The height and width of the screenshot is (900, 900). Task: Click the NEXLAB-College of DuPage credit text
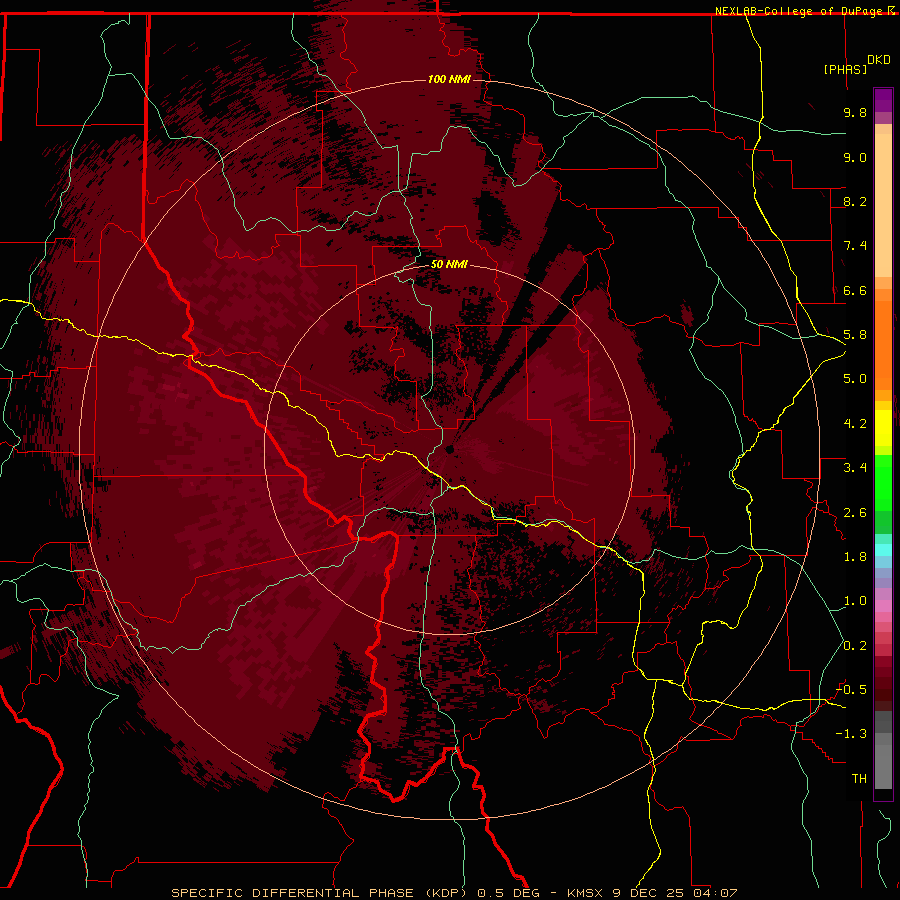pos(800,11)
